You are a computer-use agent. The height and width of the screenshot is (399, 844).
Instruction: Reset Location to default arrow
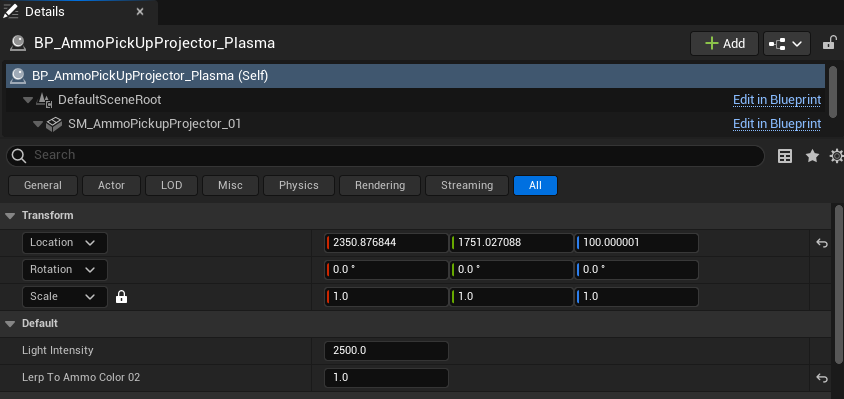(821, 243)
